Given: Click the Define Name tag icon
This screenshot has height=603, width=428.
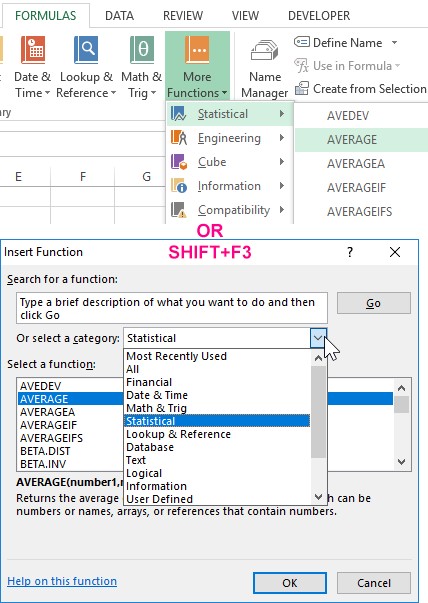Looking at the screenshot, I should [x=302, y=42].
